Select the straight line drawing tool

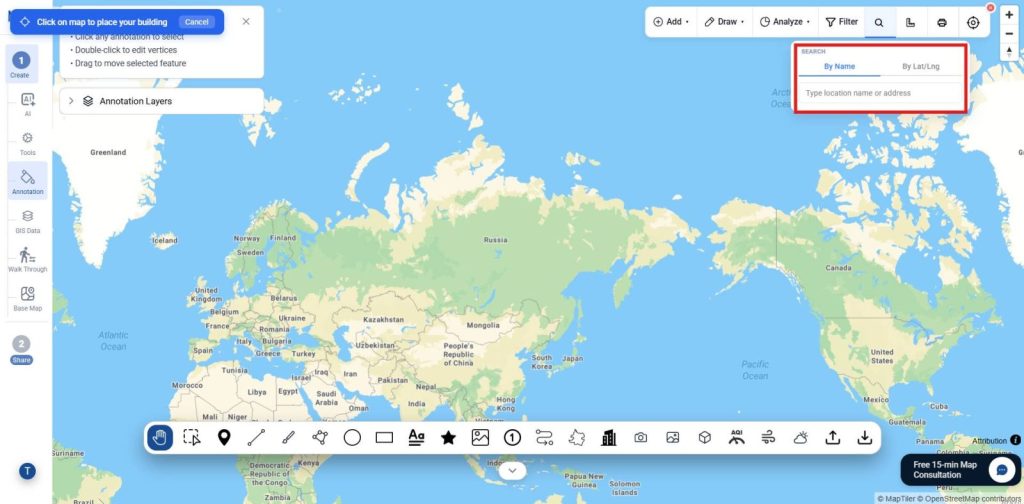tap(256, 437)
